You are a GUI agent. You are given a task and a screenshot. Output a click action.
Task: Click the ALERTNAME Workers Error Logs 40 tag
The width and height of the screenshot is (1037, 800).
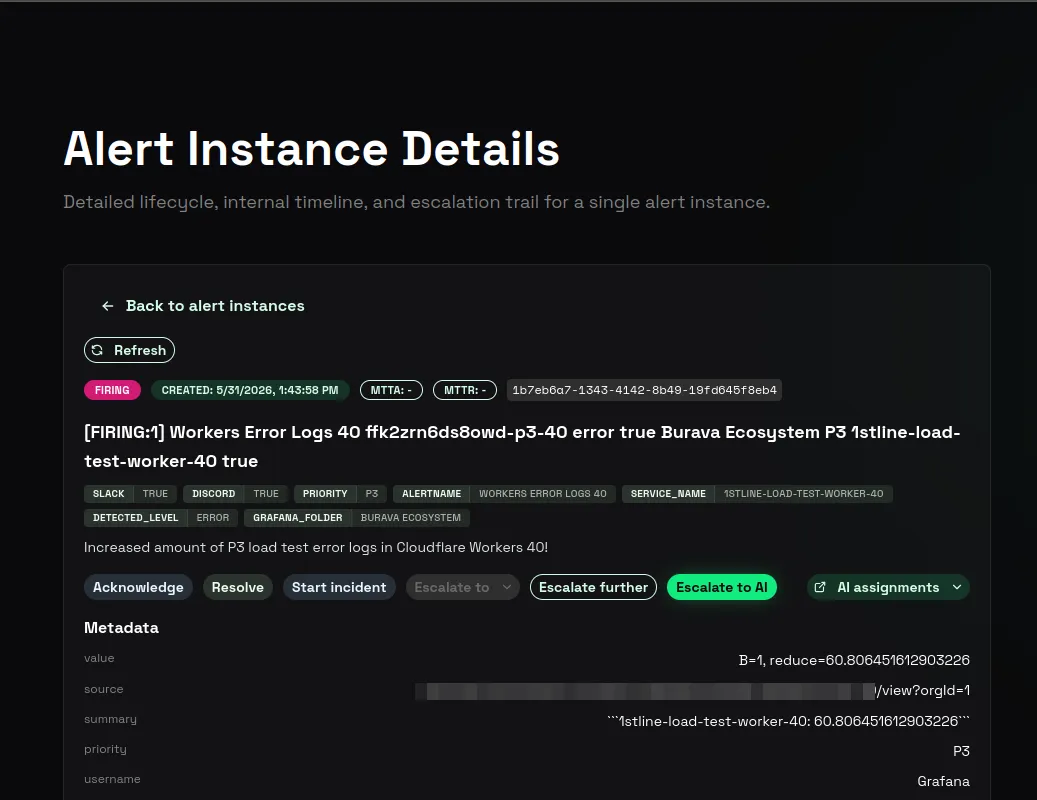click(504, 494)
